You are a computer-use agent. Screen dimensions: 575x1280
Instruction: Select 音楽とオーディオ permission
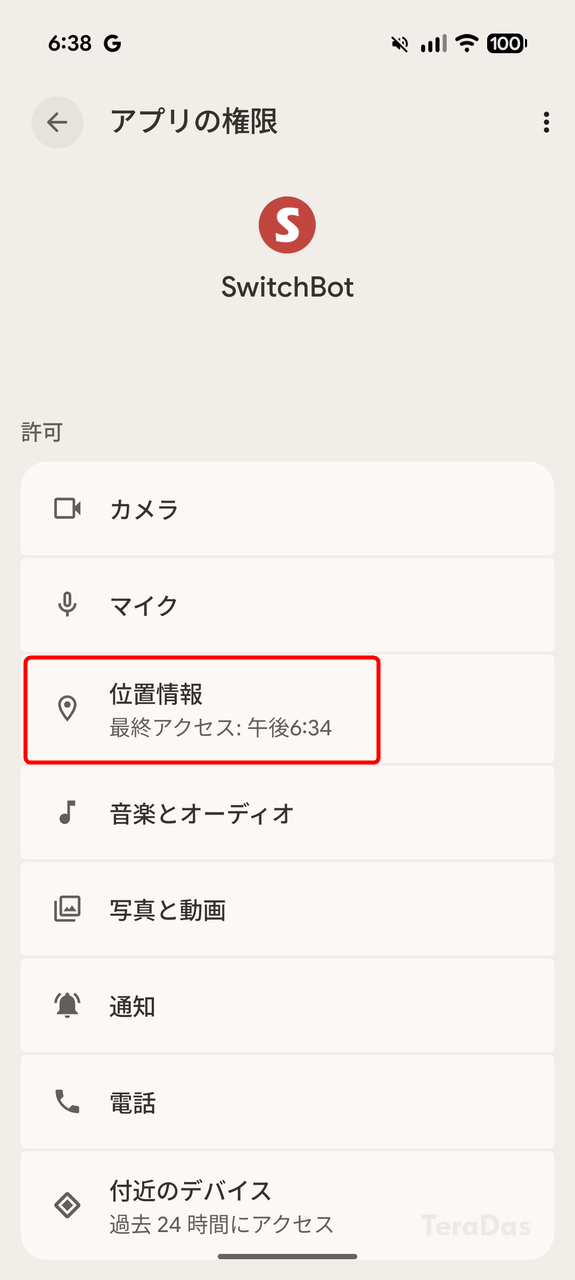coord(287,813)
